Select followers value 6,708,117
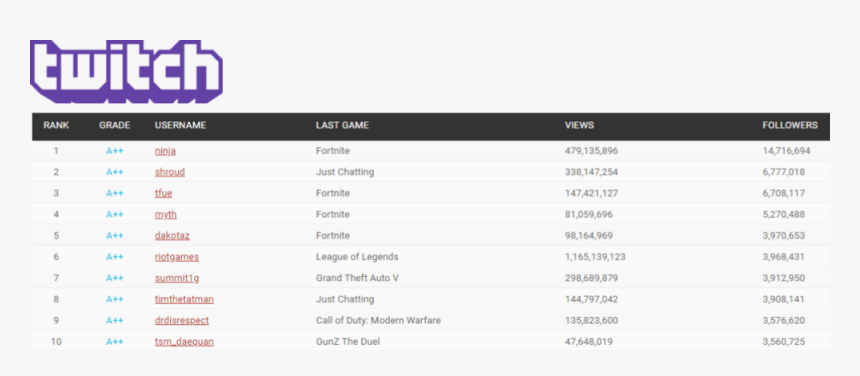Image resolution: width=860 pixels, height=376 pixels. pos(784,193)
